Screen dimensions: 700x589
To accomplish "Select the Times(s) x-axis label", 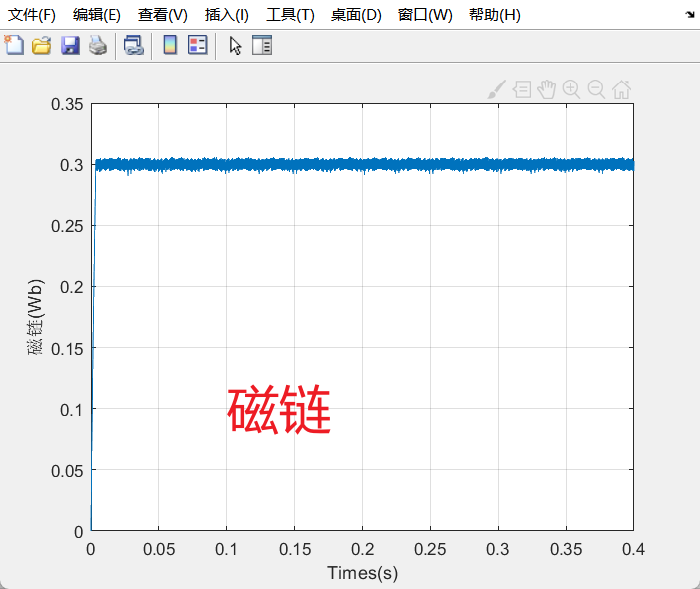I will 362,573.
